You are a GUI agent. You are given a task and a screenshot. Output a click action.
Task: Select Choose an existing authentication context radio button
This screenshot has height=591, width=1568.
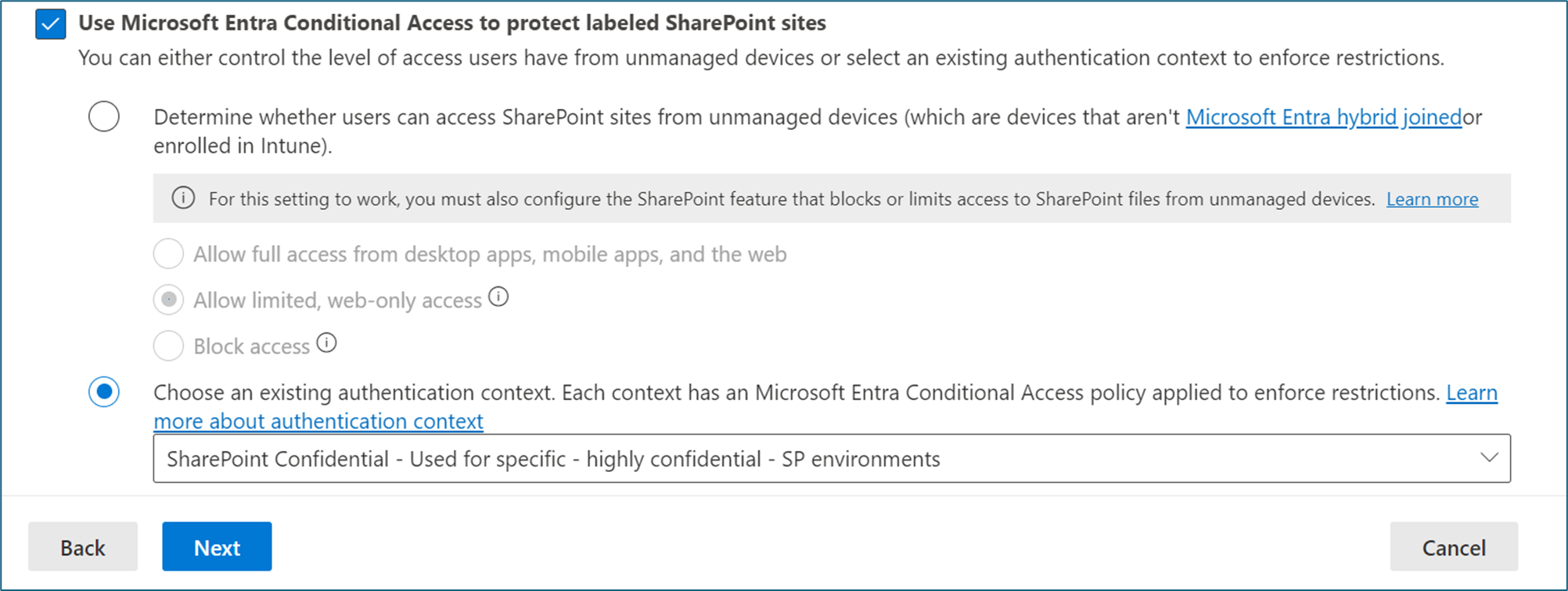click(104, 391)
